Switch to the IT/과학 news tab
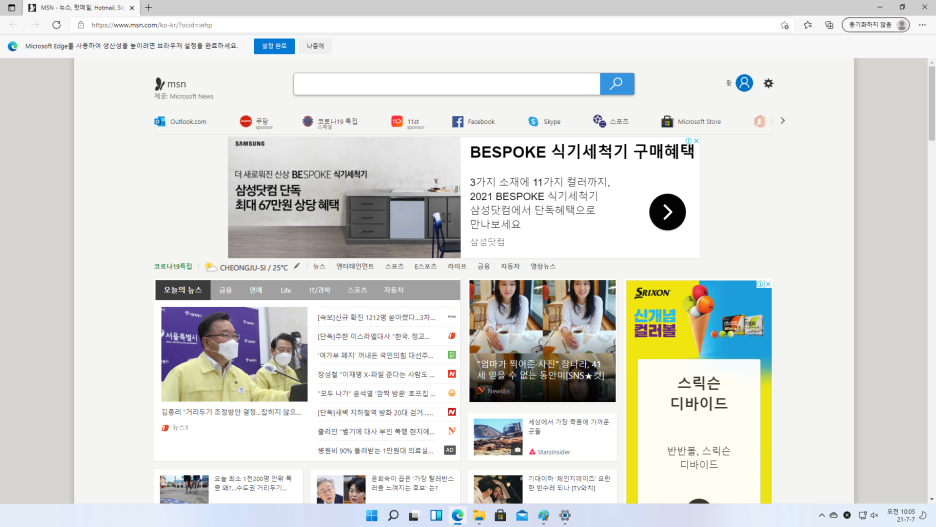 click(319, 290)
